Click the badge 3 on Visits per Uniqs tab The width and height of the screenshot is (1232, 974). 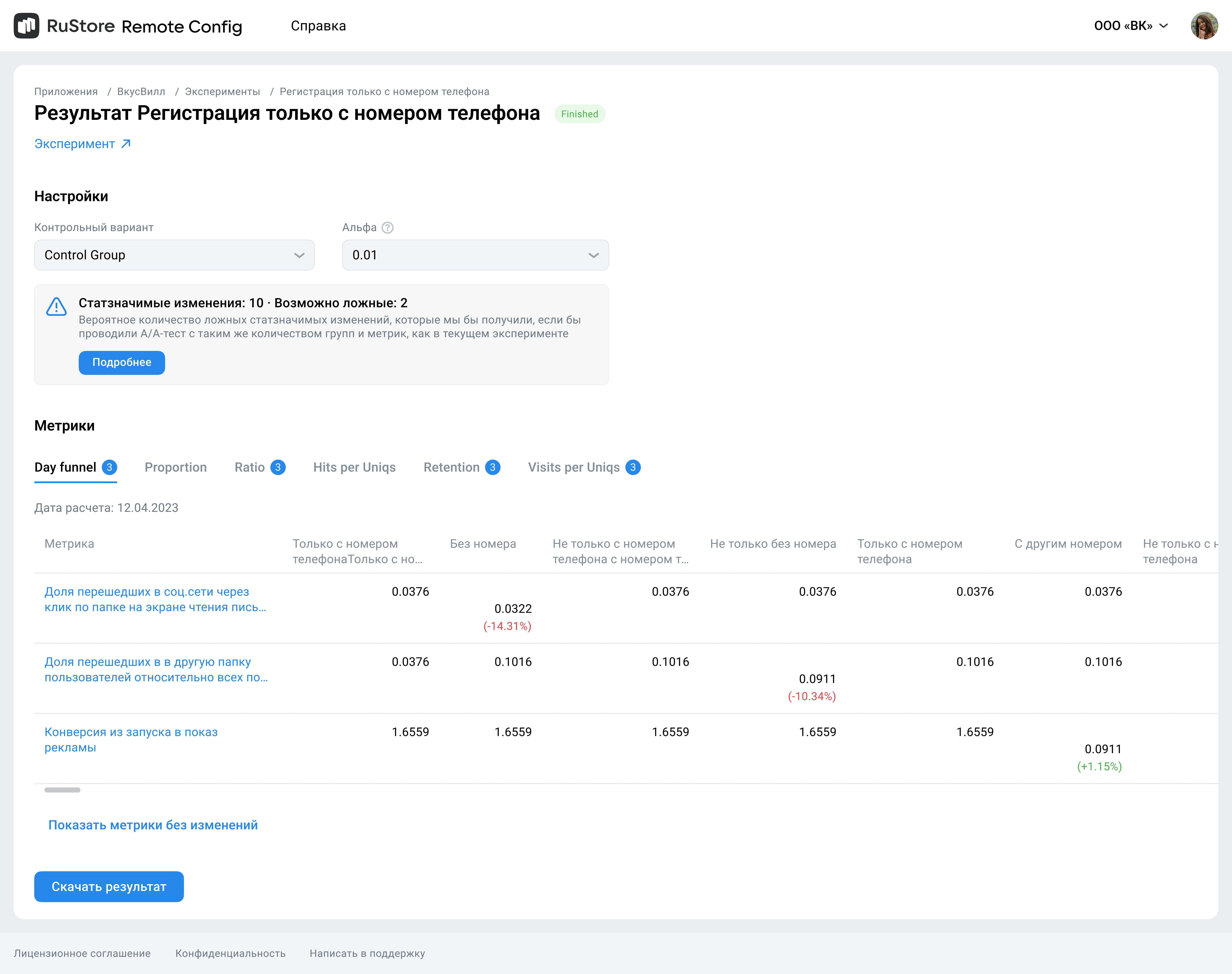tap(633, 468)
